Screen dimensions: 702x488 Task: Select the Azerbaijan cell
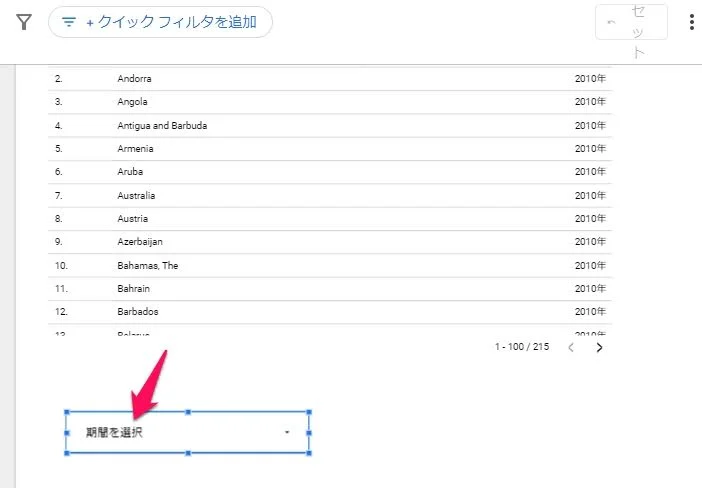140,242
